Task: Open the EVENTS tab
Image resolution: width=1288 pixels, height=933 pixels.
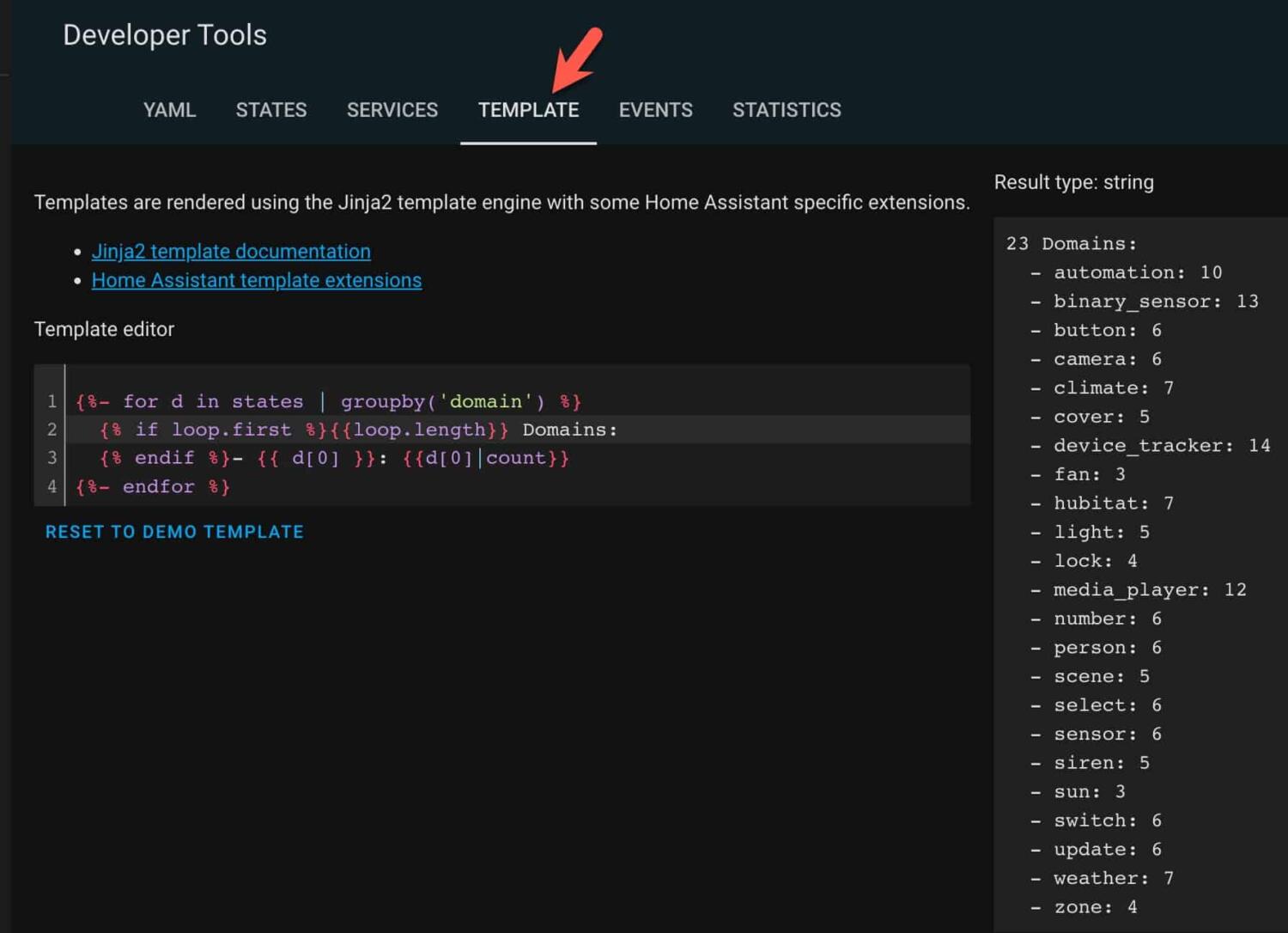Action: tap(655, 110)
